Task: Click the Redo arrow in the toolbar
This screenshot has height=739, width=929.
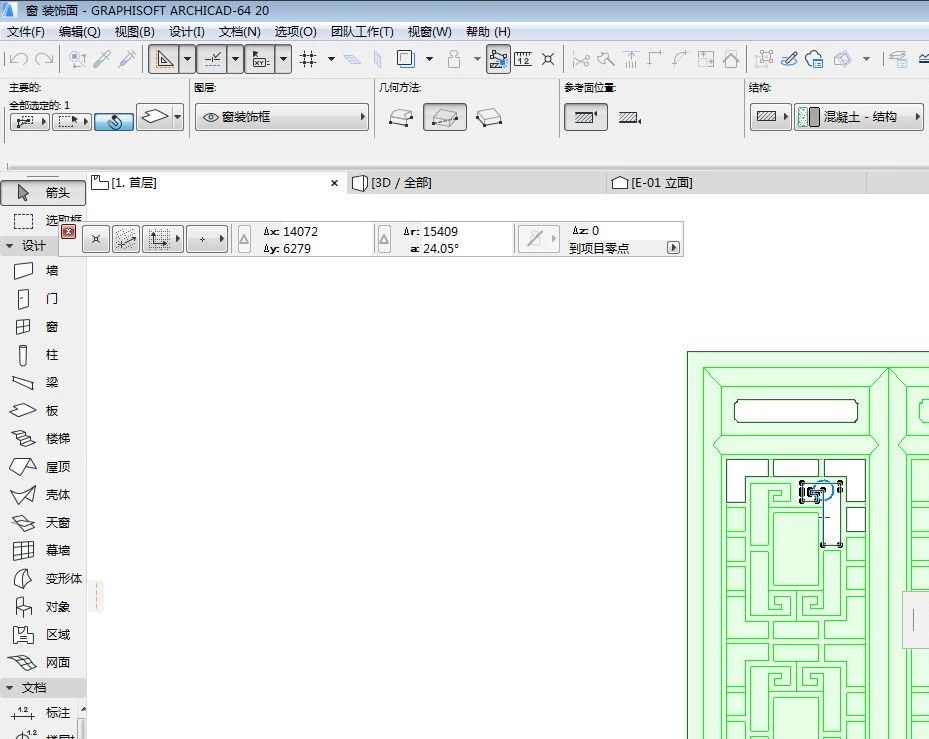Action: point(44,59)
